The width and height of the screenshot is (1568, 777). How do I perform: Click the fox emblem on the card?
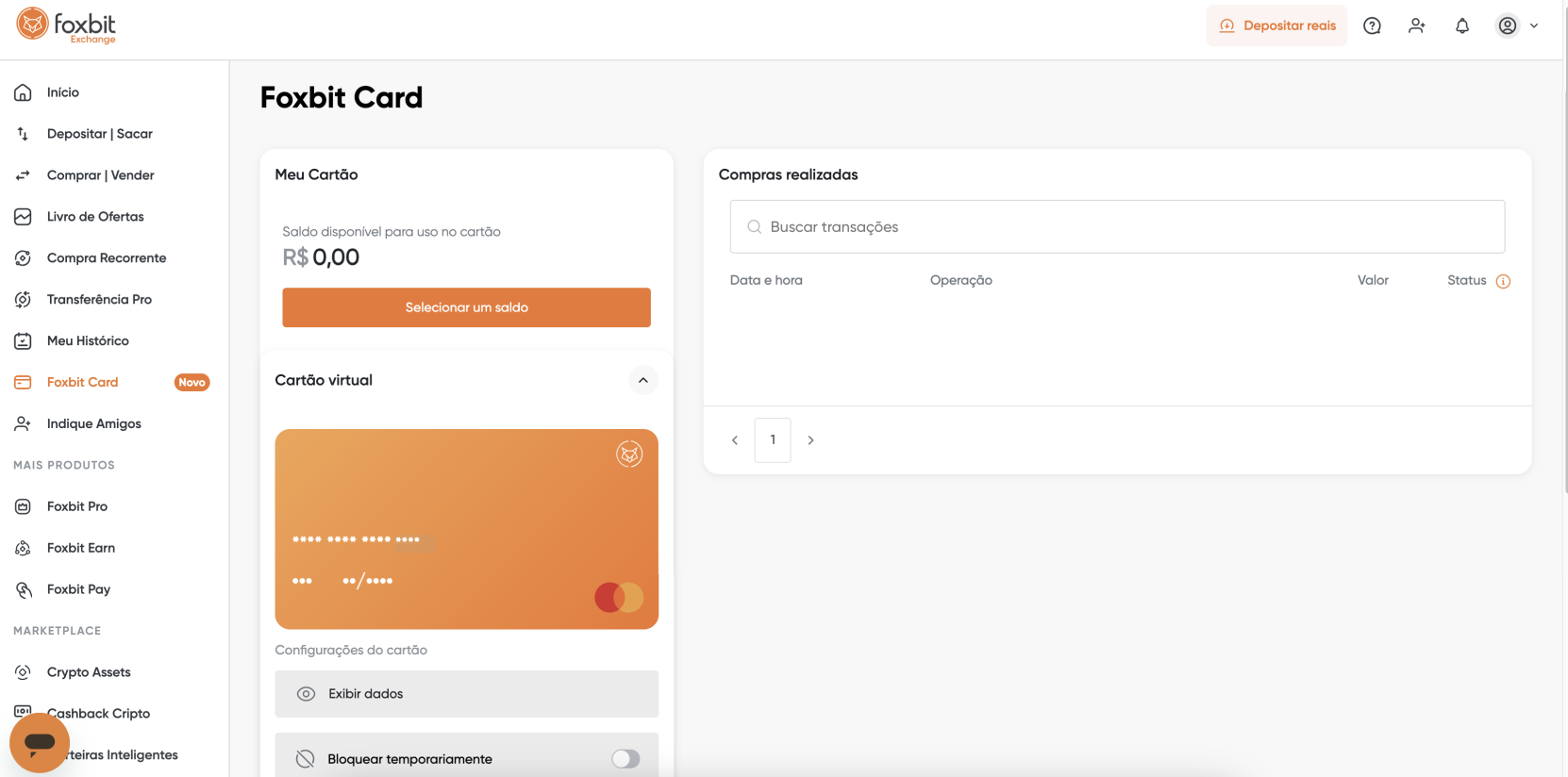629,455
